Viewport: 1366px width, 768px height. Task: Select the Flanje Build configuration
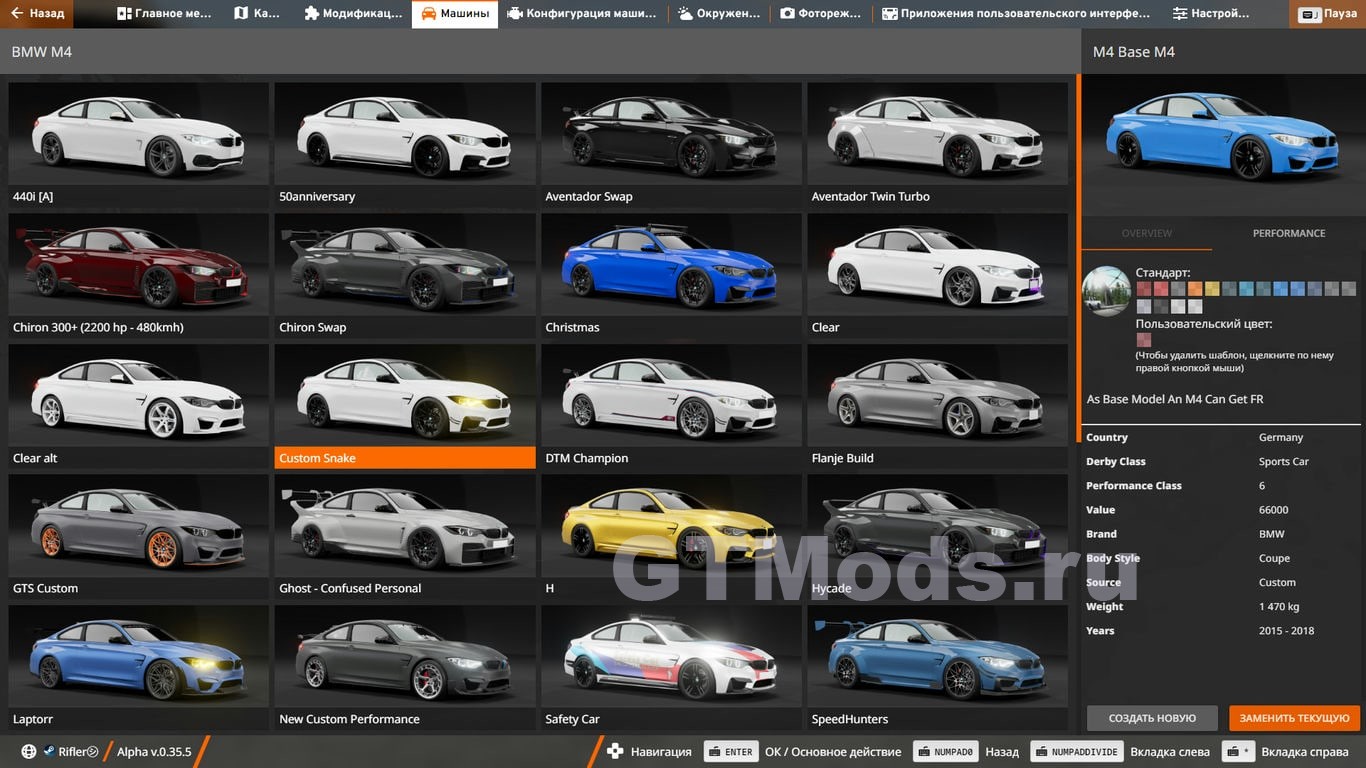point(938,406)
